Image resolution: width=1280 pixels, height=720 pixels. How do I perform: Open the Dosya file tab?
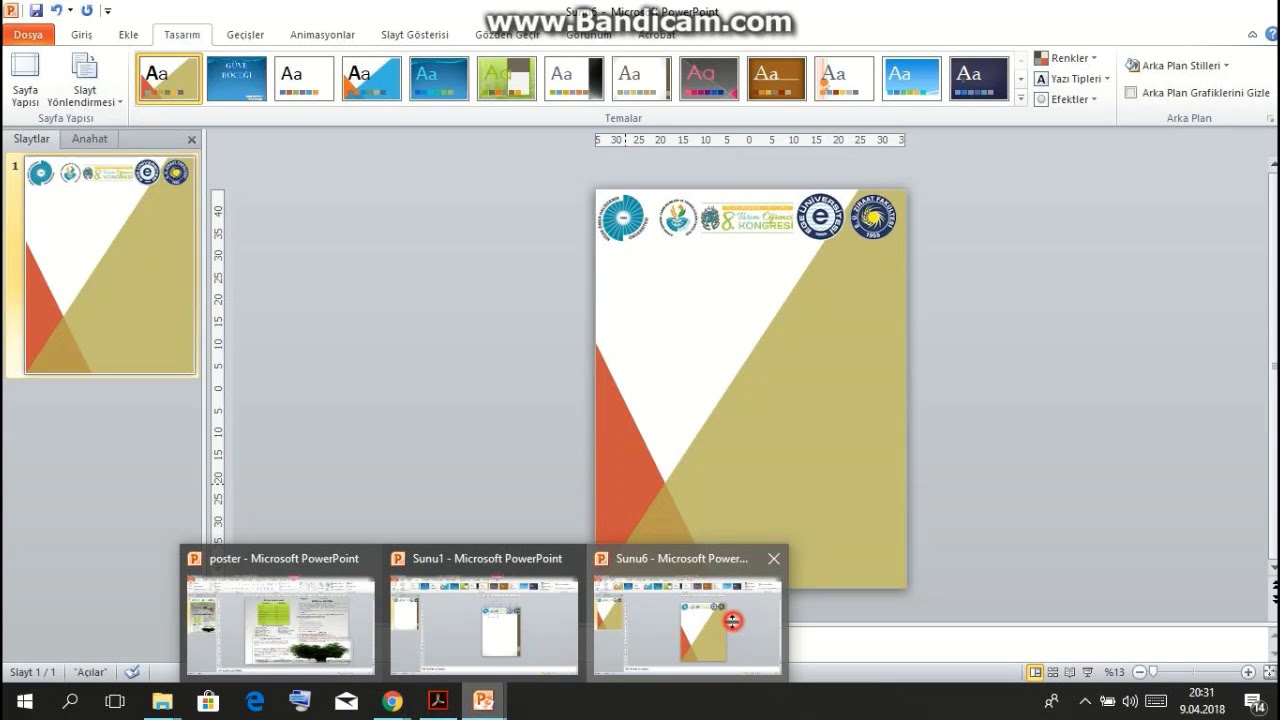click(28, 34)
